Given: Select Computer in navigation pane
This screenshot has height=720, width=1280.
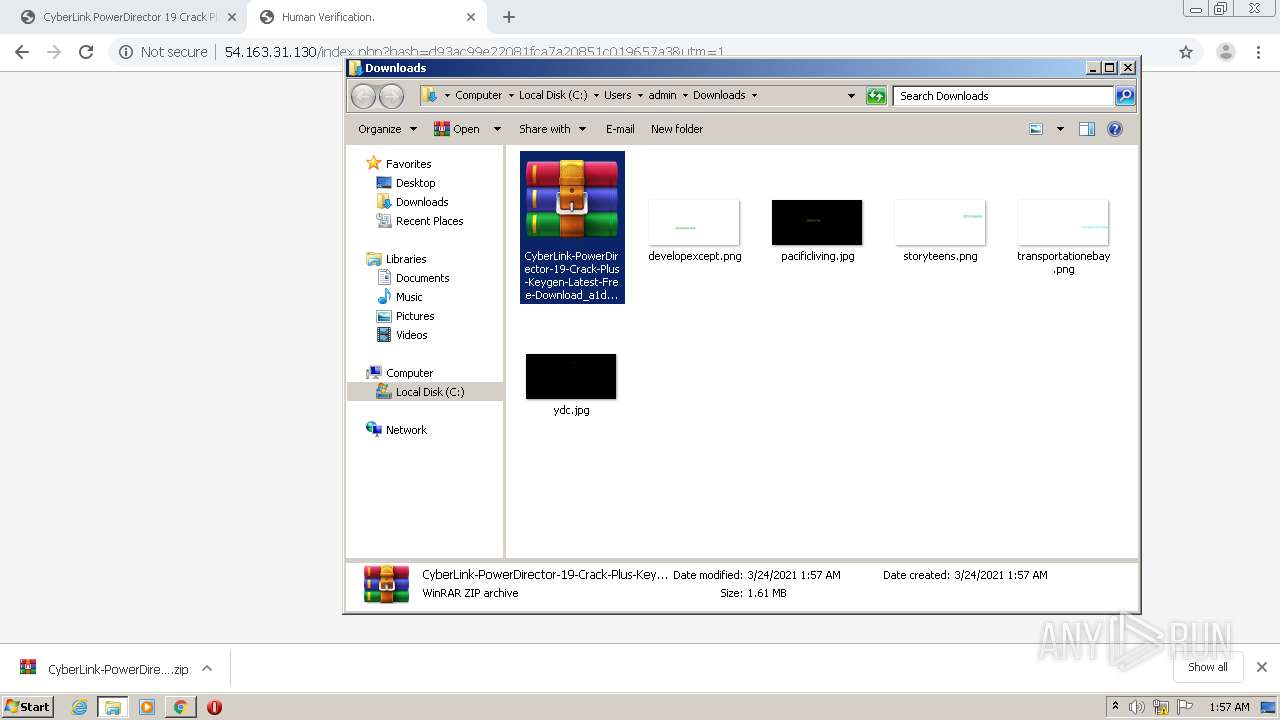Looking at the screenshot, I should coord(409,373).
